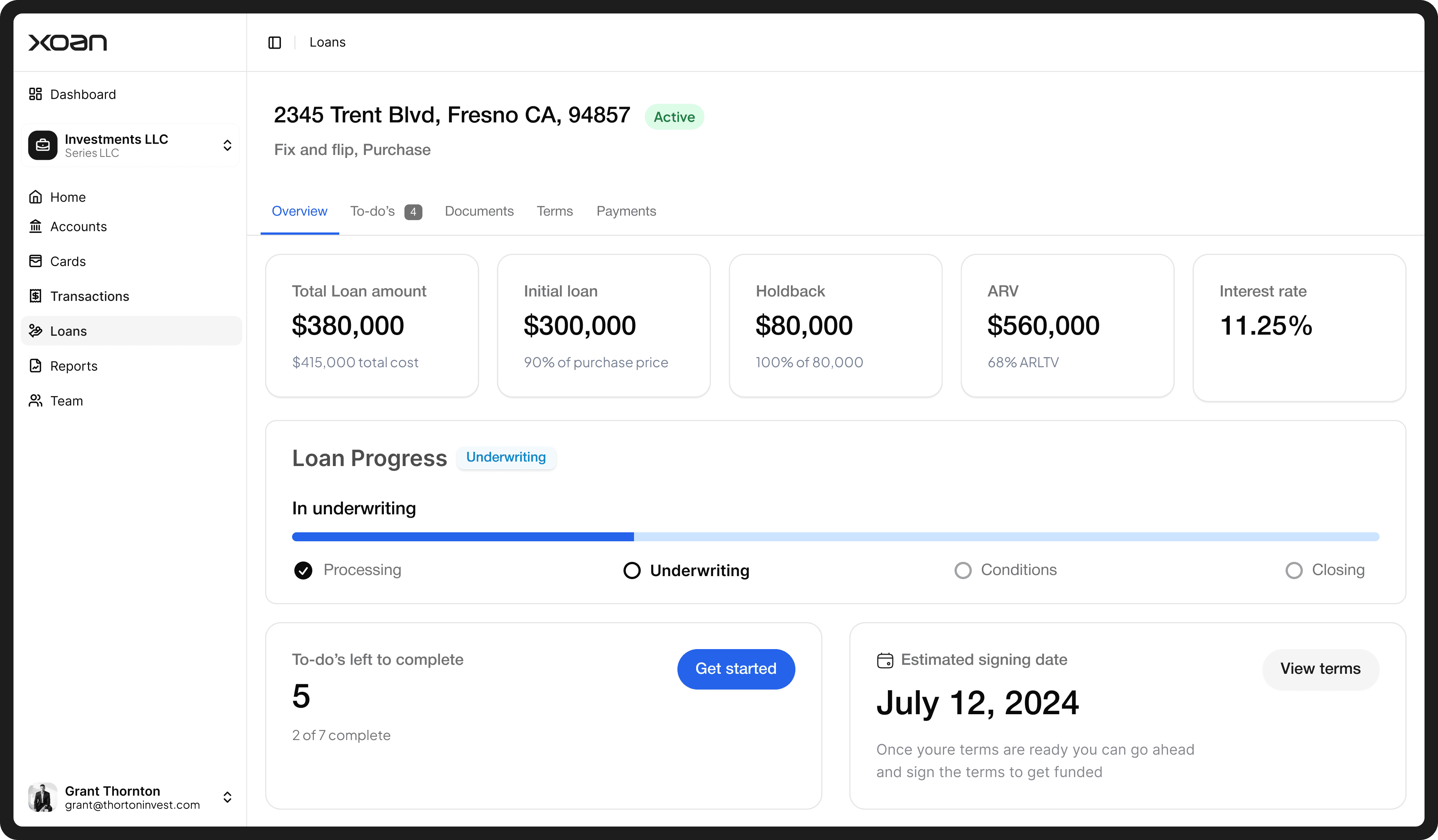This screenshot has height=840, width=1438.
Task: Click the Transactions receipt icon
Action: pyautogui.click(x=35, y=296)
